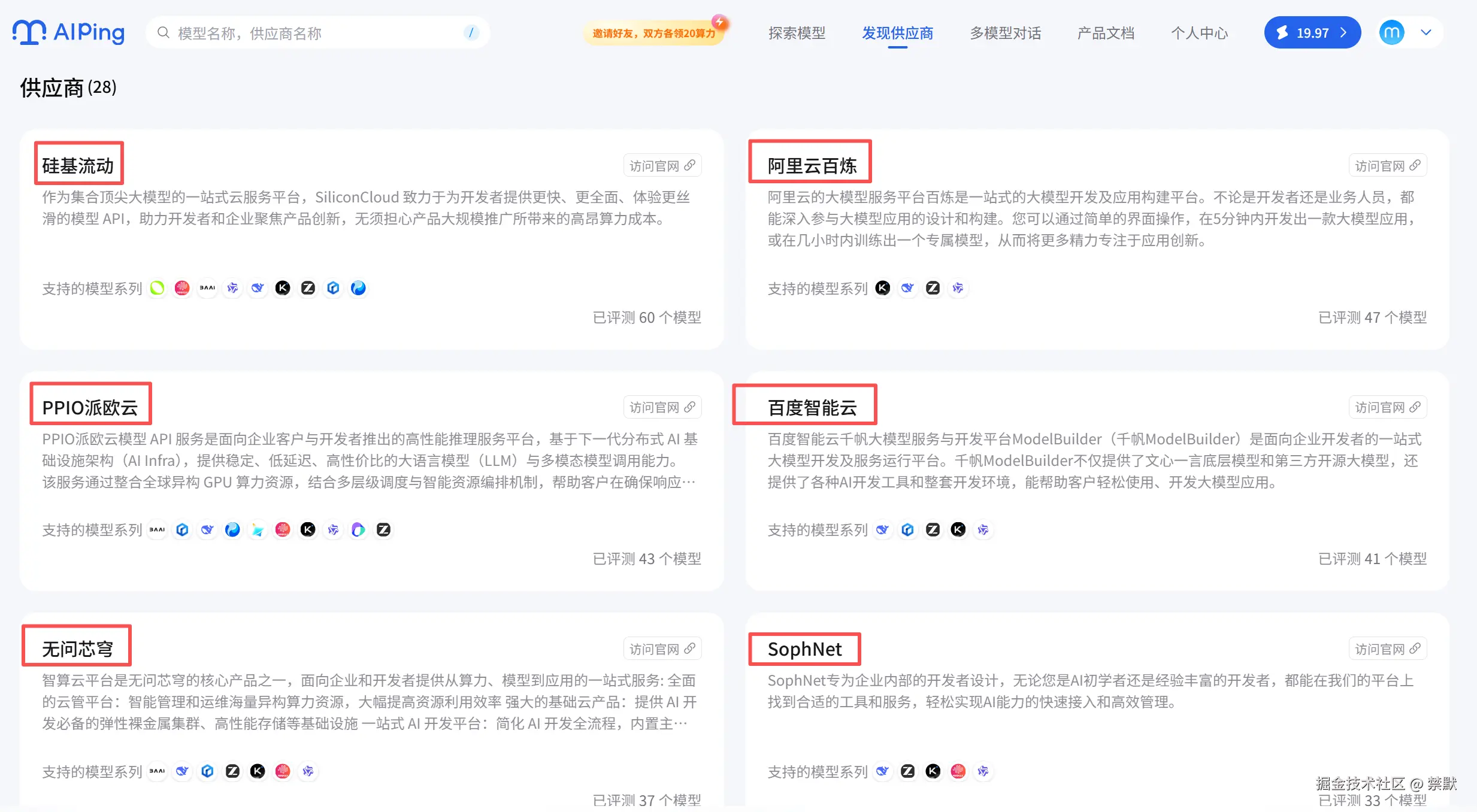Click the MiniMax red icon under 硅基流动

[x=182, y=288]
